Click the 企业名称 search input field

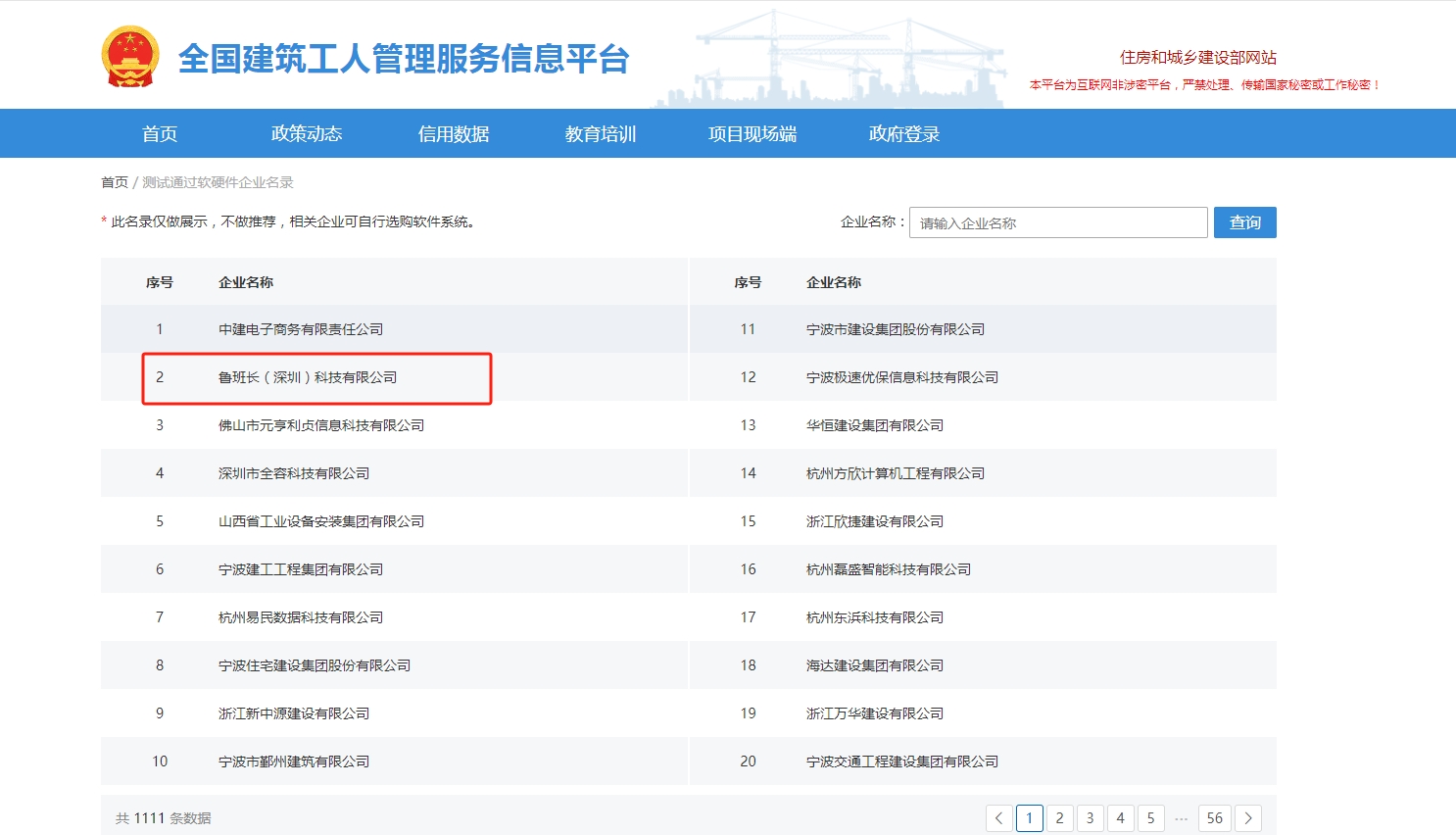(1058, 222)
